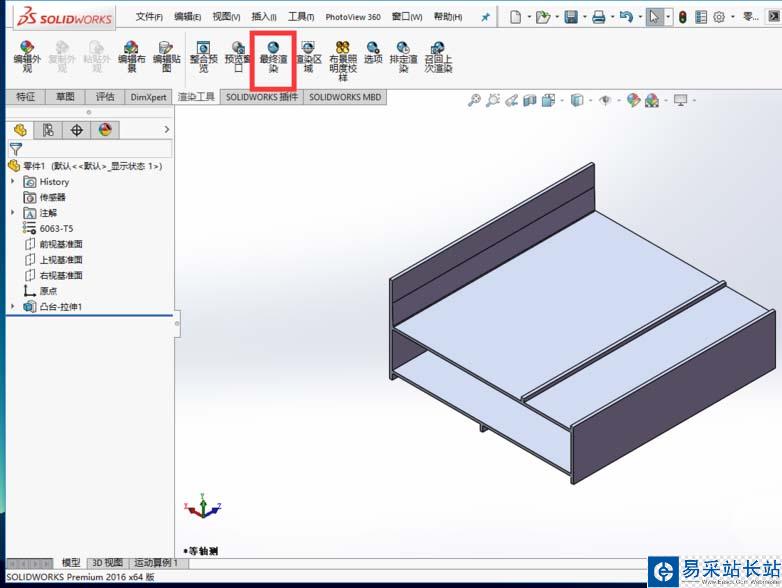Open Apply Scene in heads-up toolbar
The height and width of the screenshot is (588, 782).
click(x=652, y=101)
